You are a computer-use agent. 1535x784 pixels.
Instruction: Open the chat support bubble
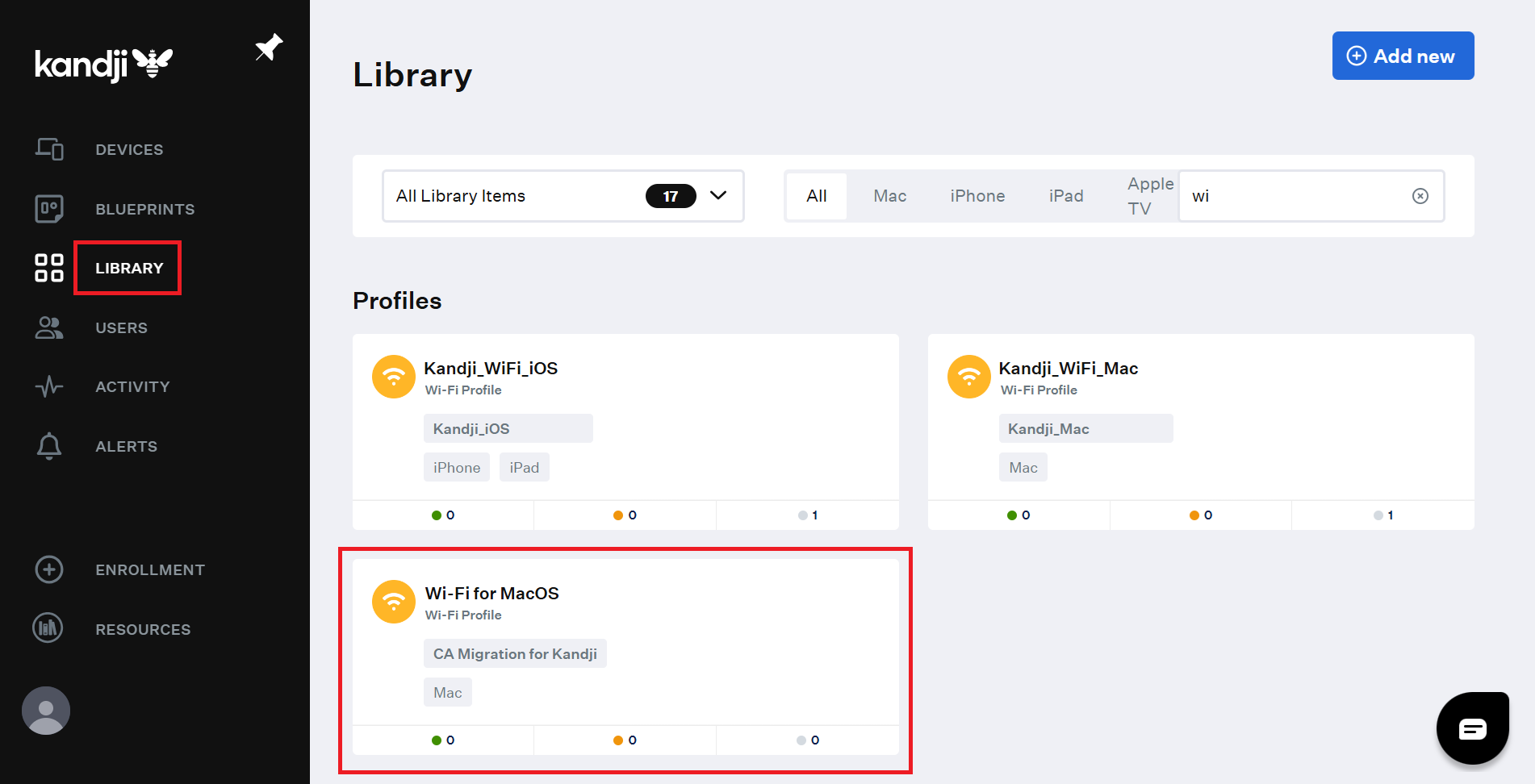click(1473, 728)
